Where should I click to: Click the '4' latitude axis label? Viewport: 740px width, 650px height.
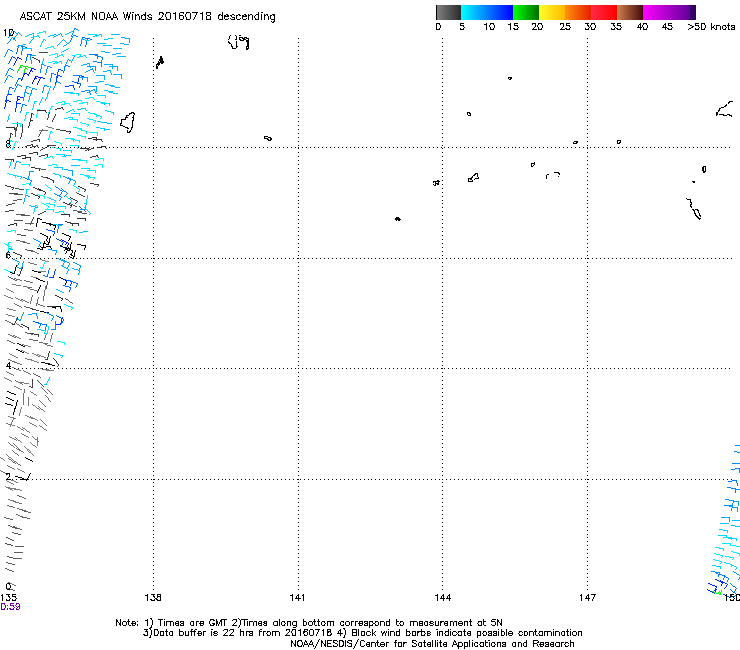pos(8,365)
